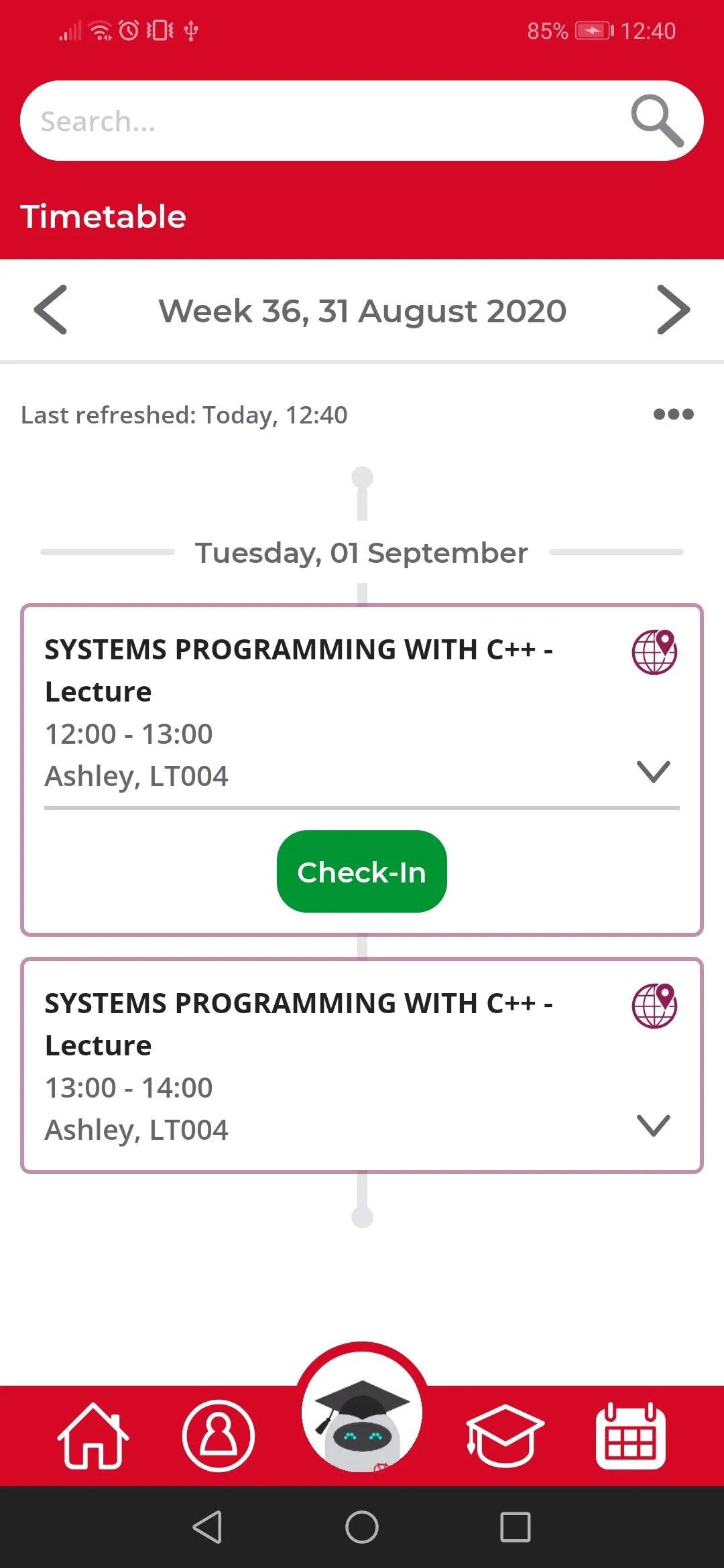The height and width of the screenshot is (1568, 724).
Task: Tap the magnifying glass search icon
Action: [657, 121]
